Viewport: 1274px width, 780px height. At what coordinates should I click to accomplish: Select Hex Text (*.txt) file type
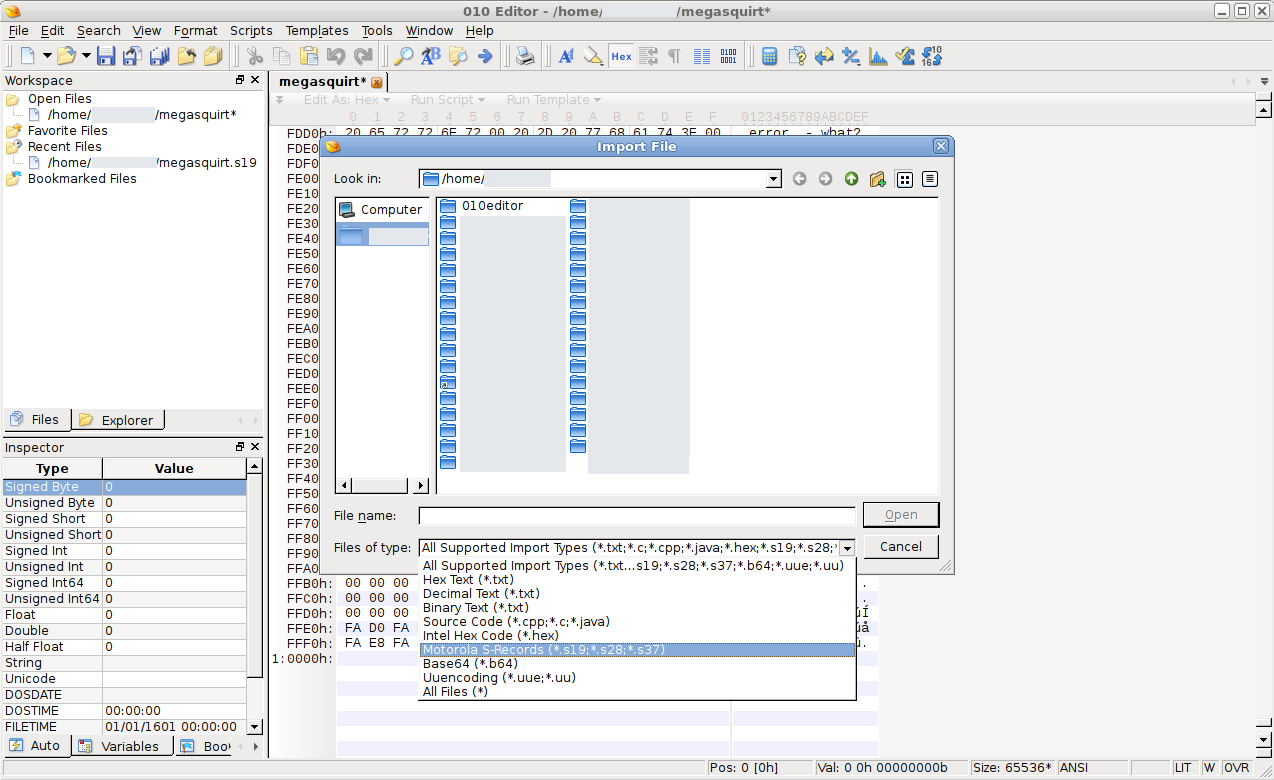tap(468, 580)
